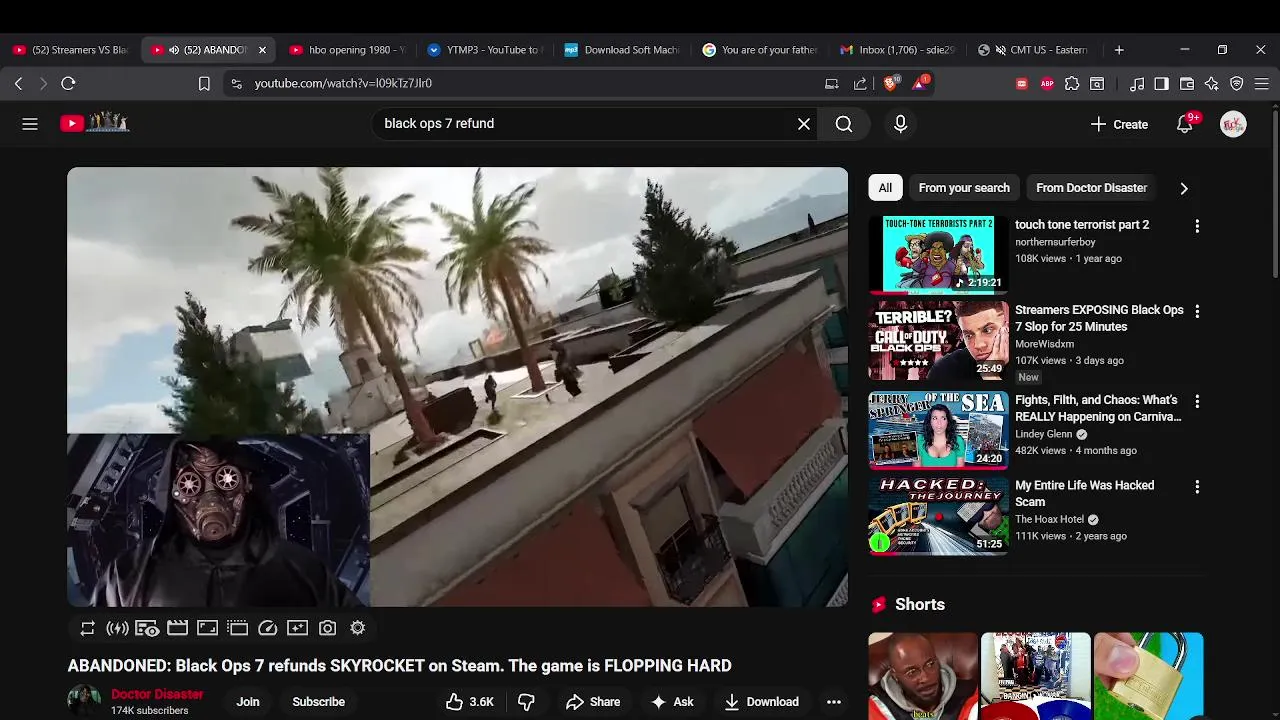Open more actions ellipsis below video
Viewport: 1280px width, 720px height.
[834, 702]
